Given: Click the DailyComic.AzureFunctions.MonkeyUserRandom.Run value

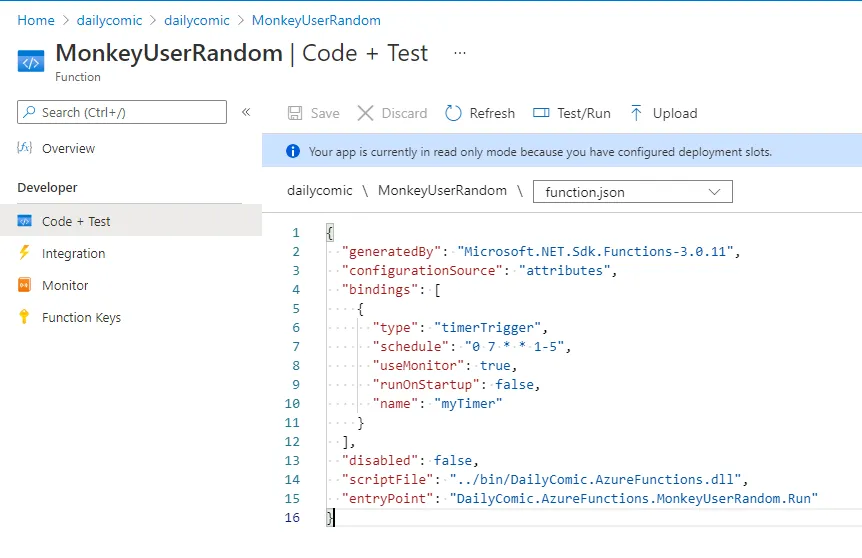Looking at the screenshot, I should click(x=634, y=499).
